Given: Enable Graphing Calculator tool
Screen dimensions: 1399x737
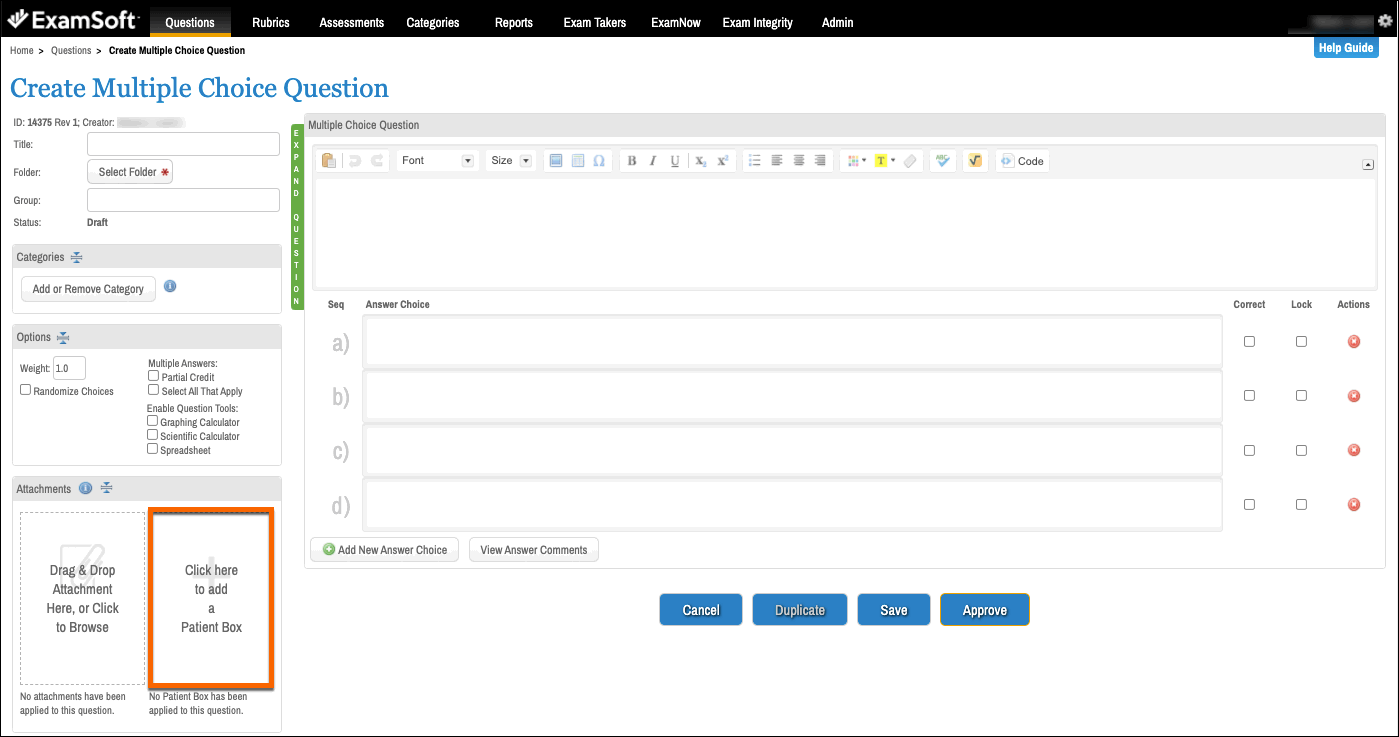Looking at the screenshot, I should (x=153, y=421).
